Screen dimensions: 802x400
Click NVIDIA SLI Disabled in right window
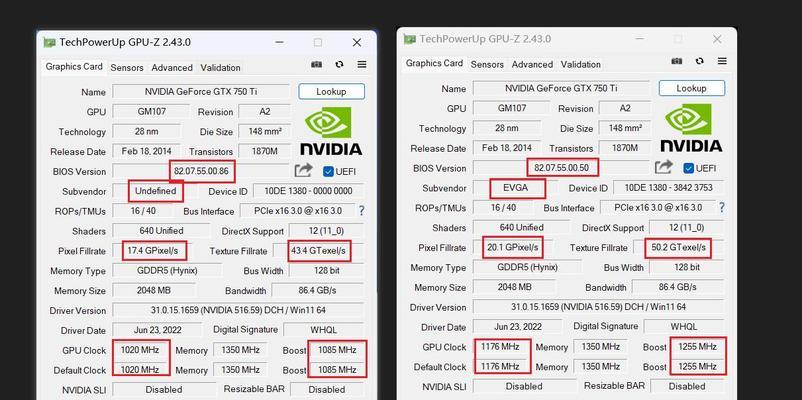(524, 387)
